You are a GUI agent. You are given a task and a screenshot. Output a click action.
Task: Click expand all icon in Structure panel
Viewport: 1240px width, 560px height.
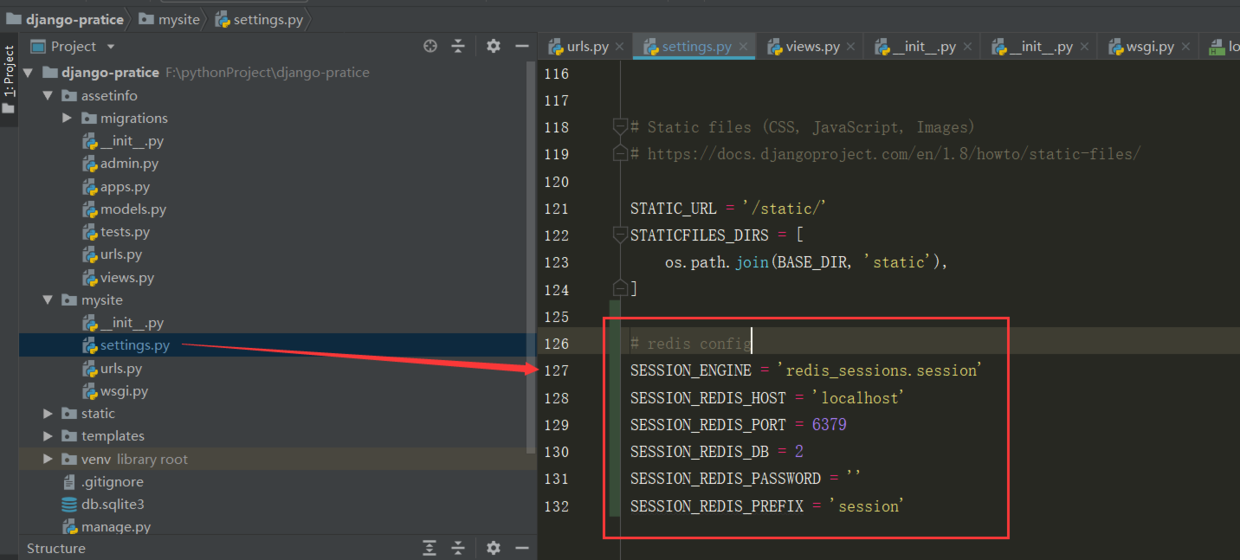[429, 548]
